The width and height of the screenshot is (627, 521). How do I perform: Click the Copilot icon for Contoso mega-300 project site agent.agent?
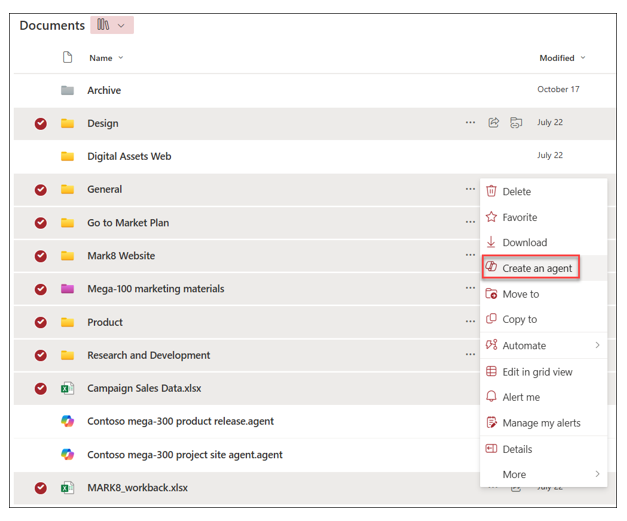(67, 454)
